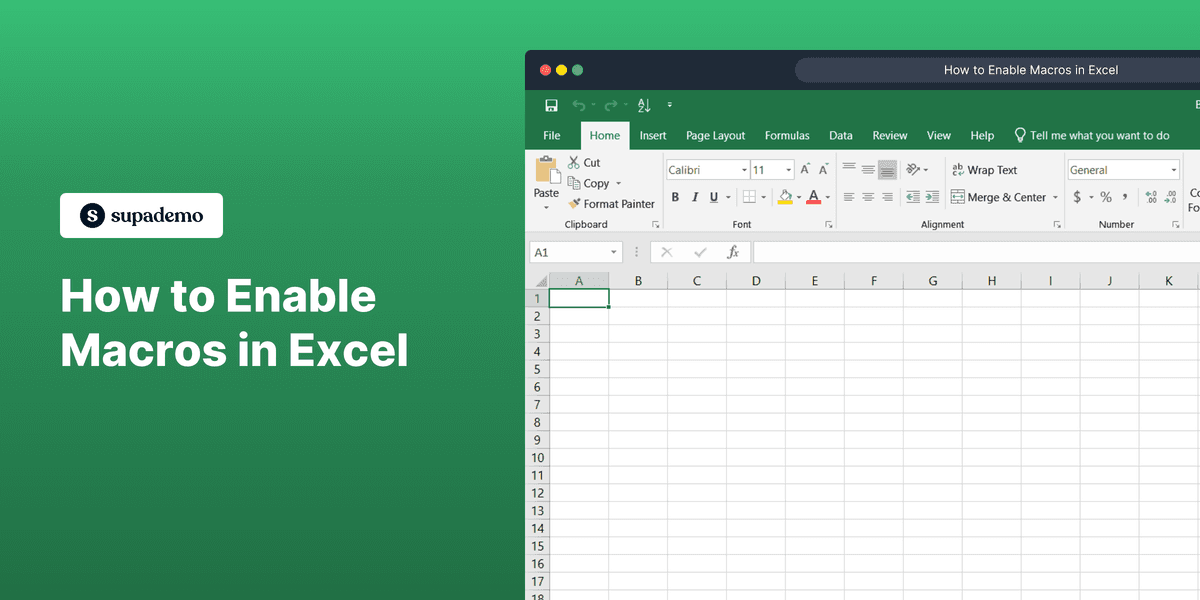Expand the Merge & Center dropdown arrow
Image resolution: width=1200 pixels, height=600 pixels.
[x=1057, y=197]
